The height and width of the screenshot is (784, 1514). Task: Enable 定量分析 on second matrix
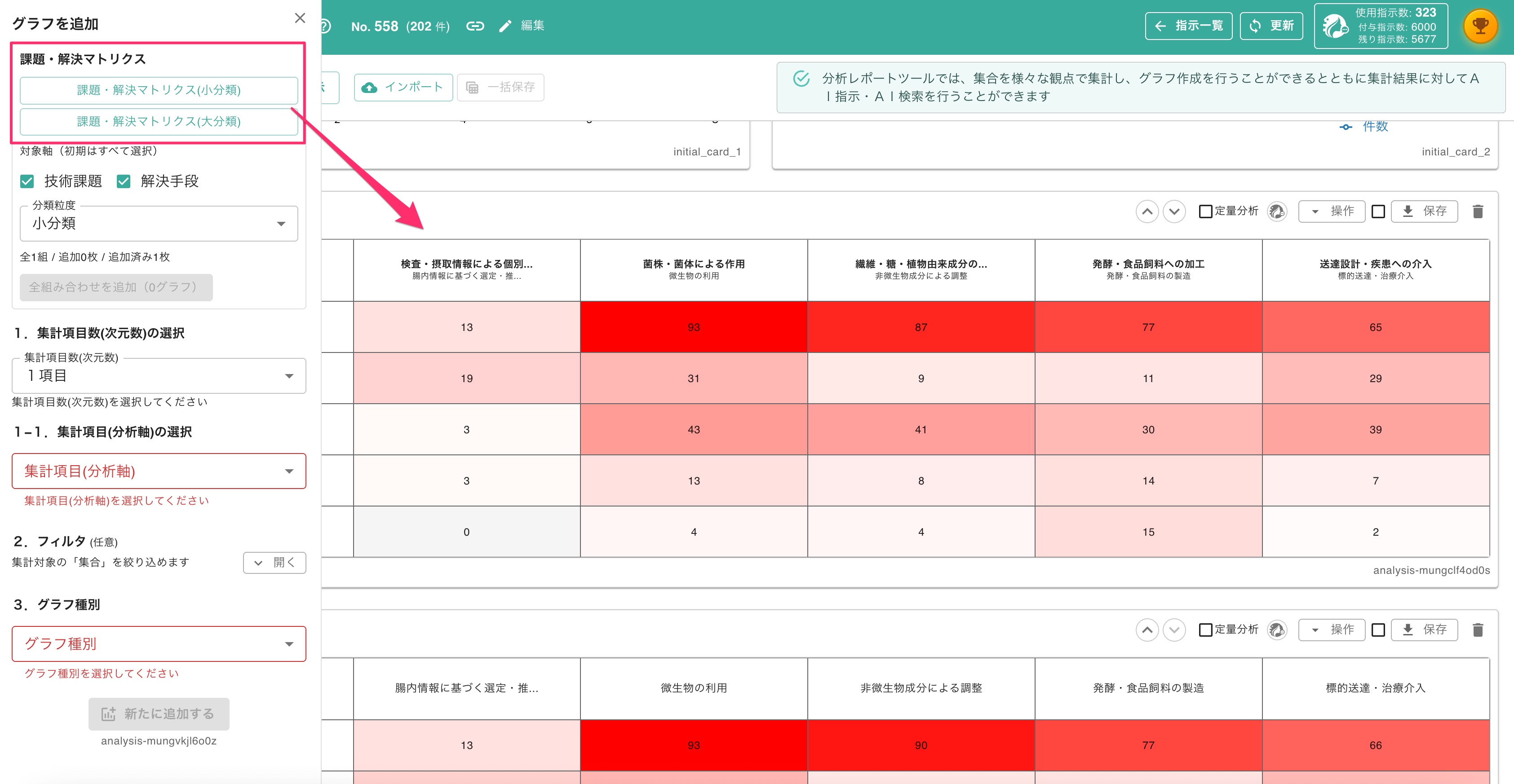(x=1205, y=630)
